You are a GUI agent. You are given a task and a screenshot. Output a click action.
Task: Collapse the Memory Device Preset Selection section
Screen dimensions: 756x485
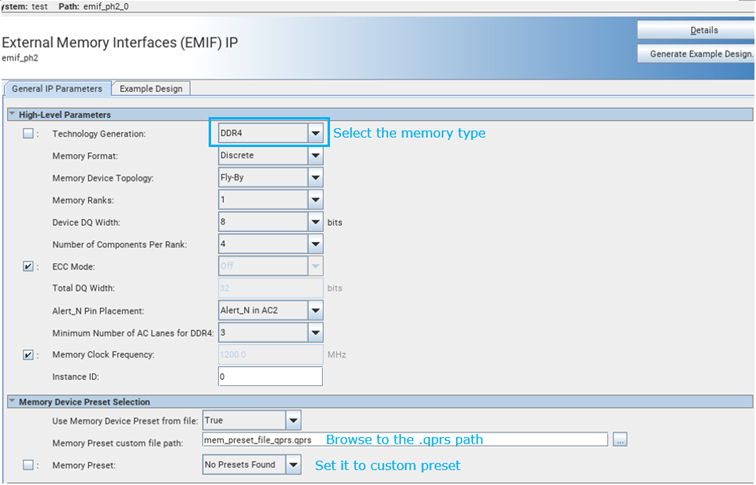pyautogui.click(x=12, y=401)
